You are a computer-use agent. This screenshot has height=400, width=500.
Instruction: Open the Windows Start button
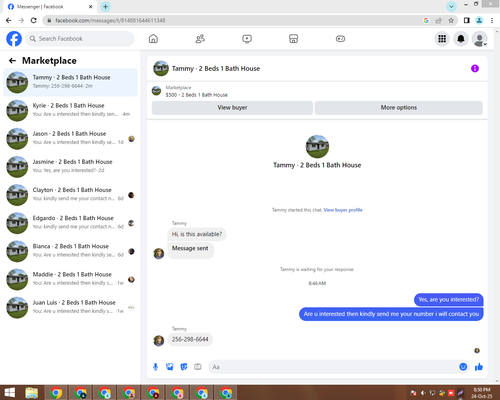coord(9,393)
